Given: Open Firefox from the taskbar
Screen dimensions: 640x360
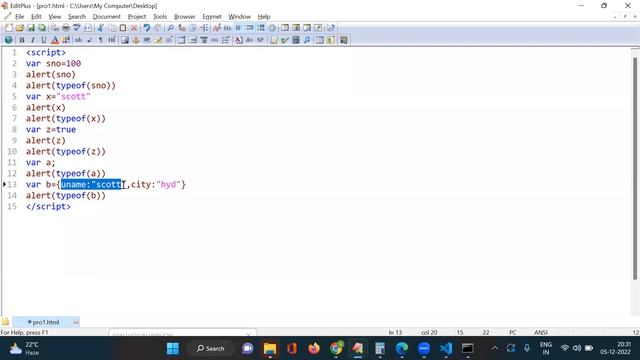Looking at the screenshot, I should click(314, 349).
